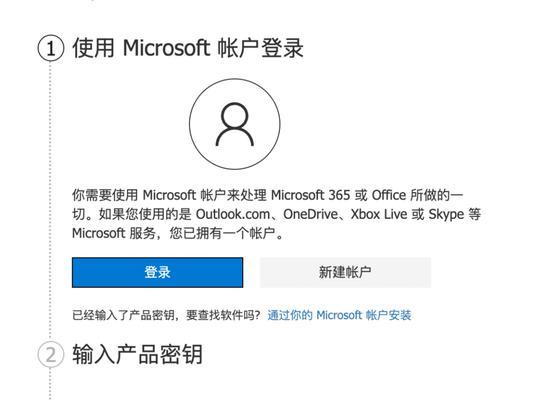
Task: Click the word Outlook.com in the description
Action: point(233,214)
